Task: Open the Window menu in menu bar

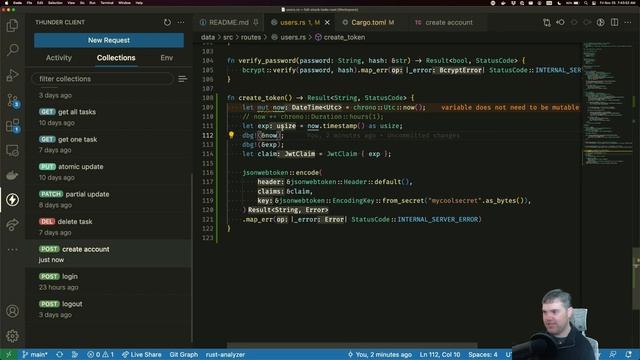Action: pyautogui.click(x=124, y=3)
